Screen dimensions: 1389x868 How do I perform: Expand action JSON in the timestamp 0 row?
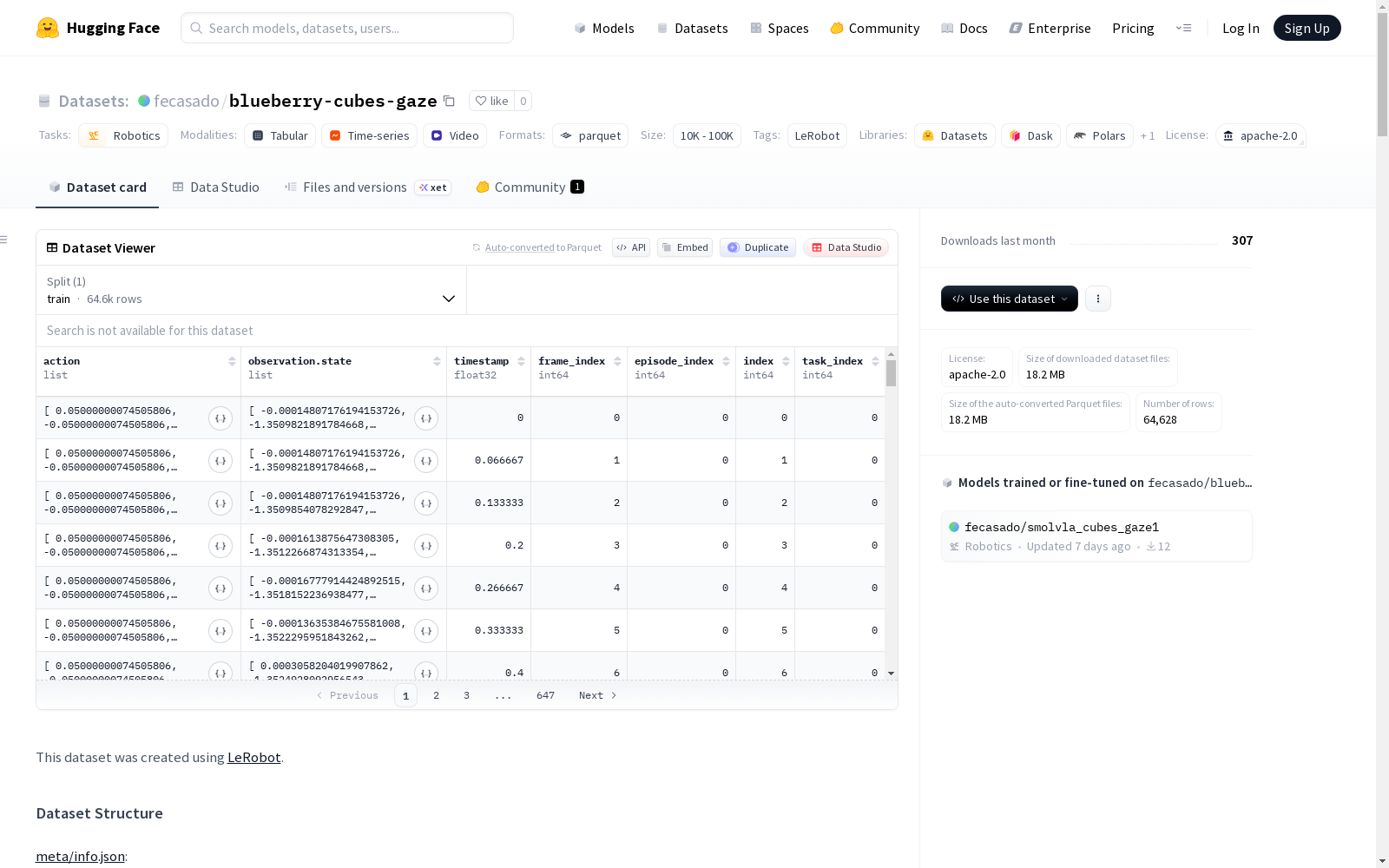coord(221,418)
